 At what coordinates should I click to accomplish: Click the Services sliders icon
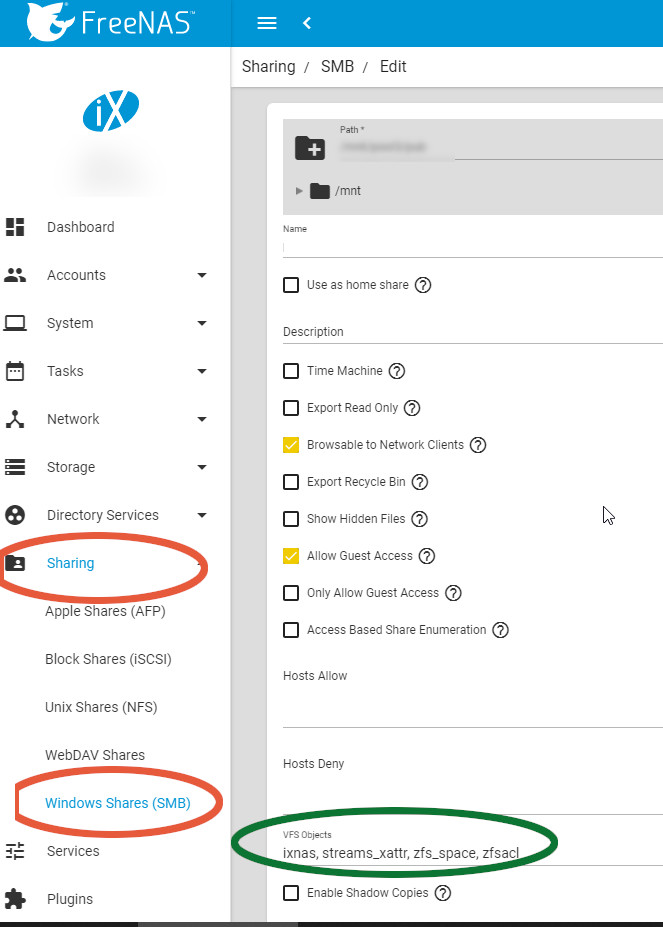click(x=15, y=851)
